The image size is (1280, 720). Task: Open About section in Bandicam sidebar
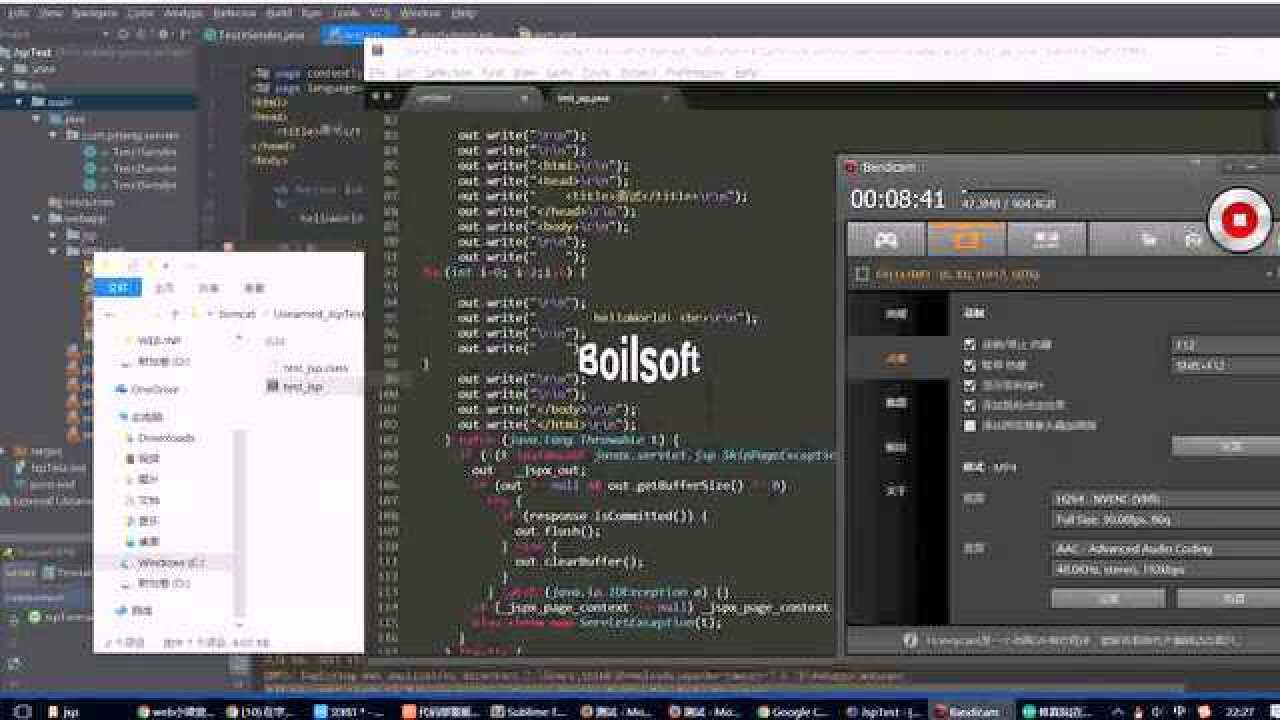[x=897, y=490]
